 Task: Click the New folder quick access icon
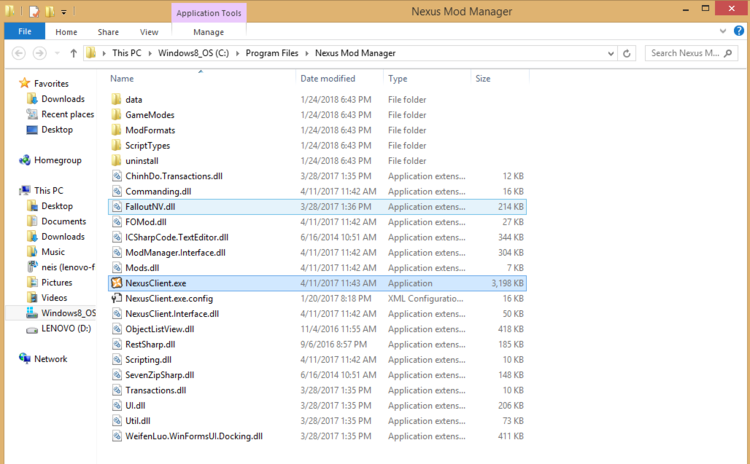pyautogui.click(x=50, y=11)
